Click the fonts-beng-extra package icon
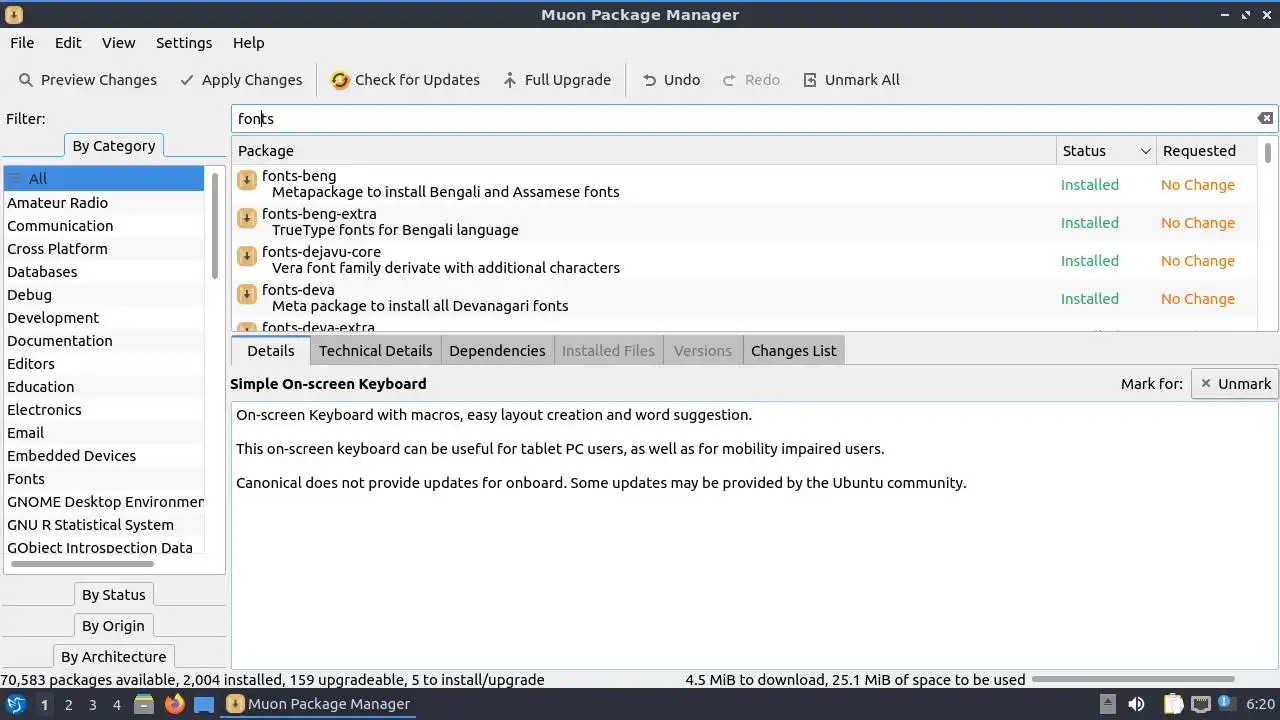1280x720 pixels. coord(246,218)
